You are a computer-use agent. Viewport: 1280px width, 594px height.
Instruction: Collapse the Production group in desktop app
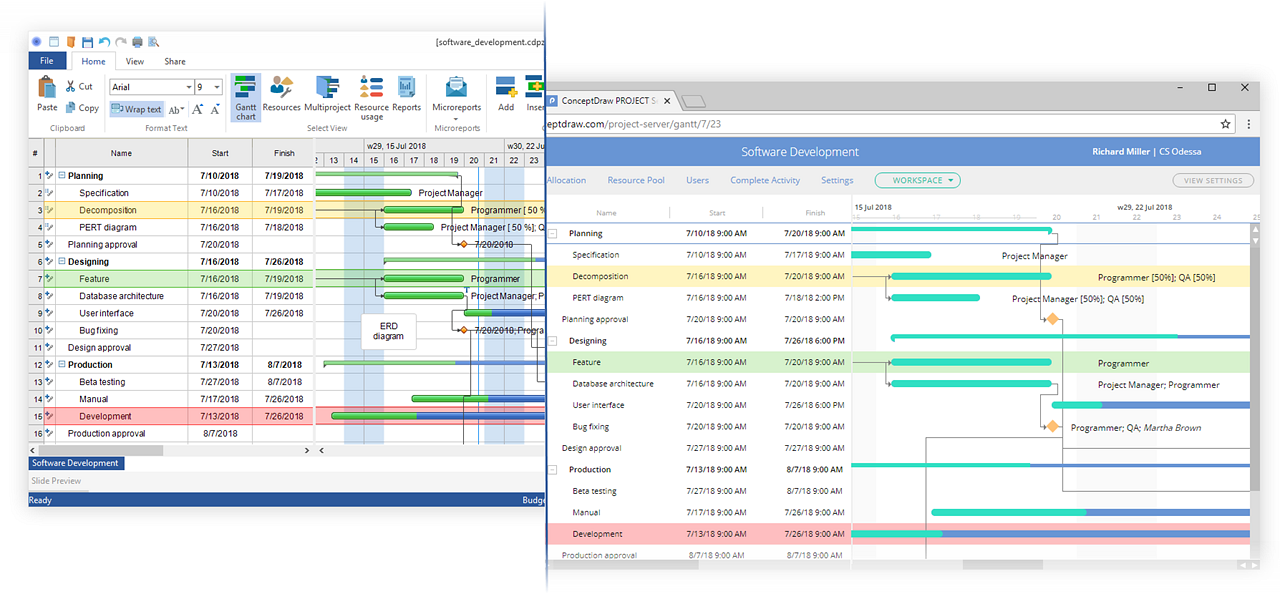tap(61, 365)
